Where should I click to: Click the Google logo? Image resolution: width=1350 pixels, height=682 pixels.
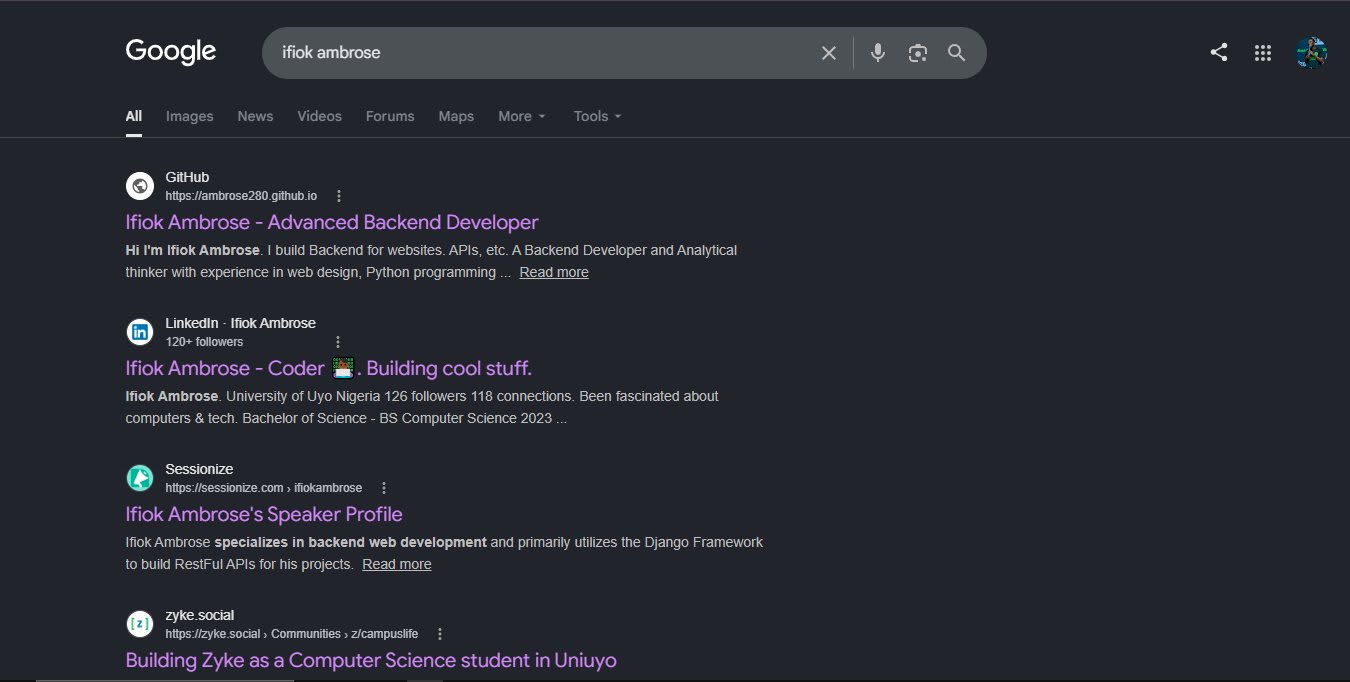pyautogui.click(x=171, y=52)
